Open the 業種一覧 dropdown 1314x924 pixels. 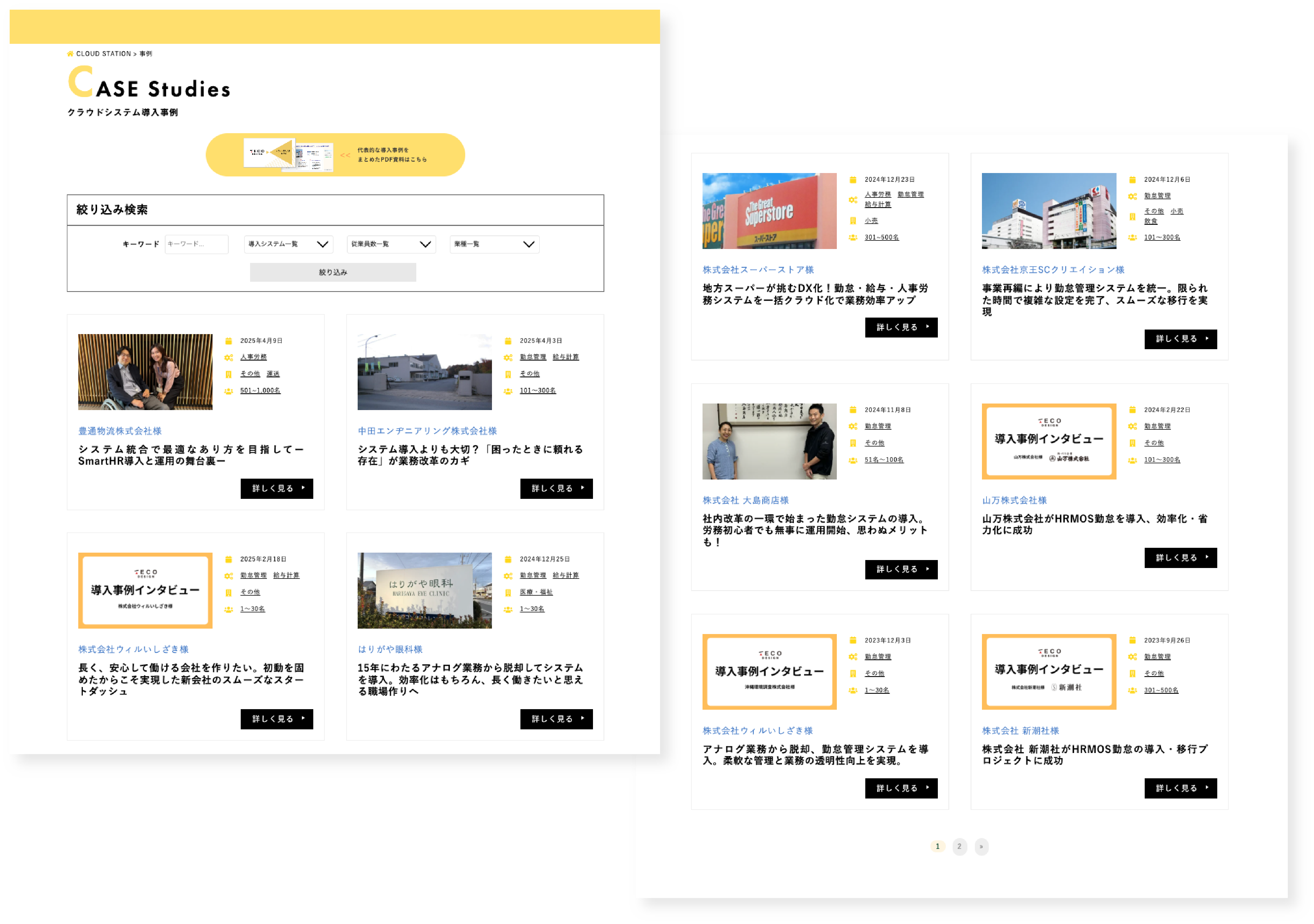click(495, 244)
